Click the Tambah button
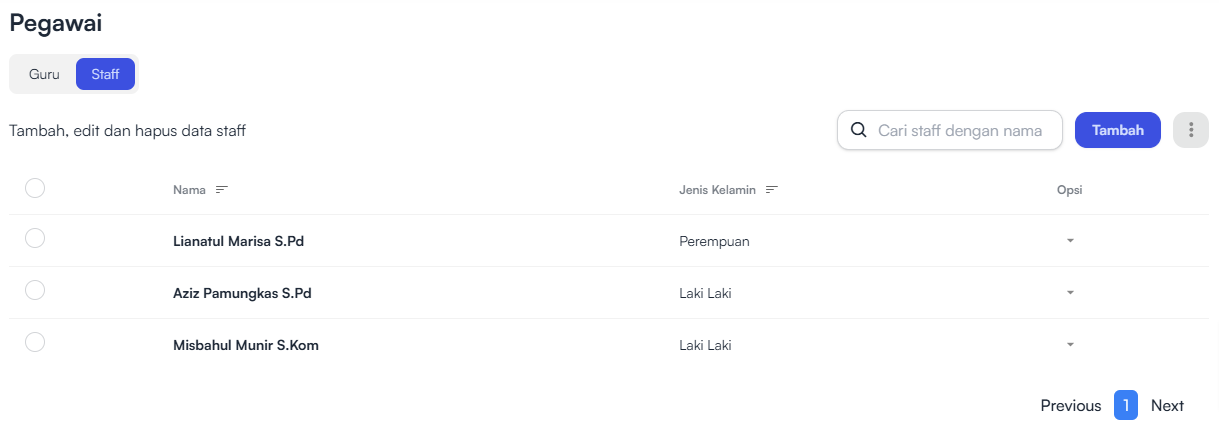Screen dimensions: 1219x437 [x=1118, y=130]
